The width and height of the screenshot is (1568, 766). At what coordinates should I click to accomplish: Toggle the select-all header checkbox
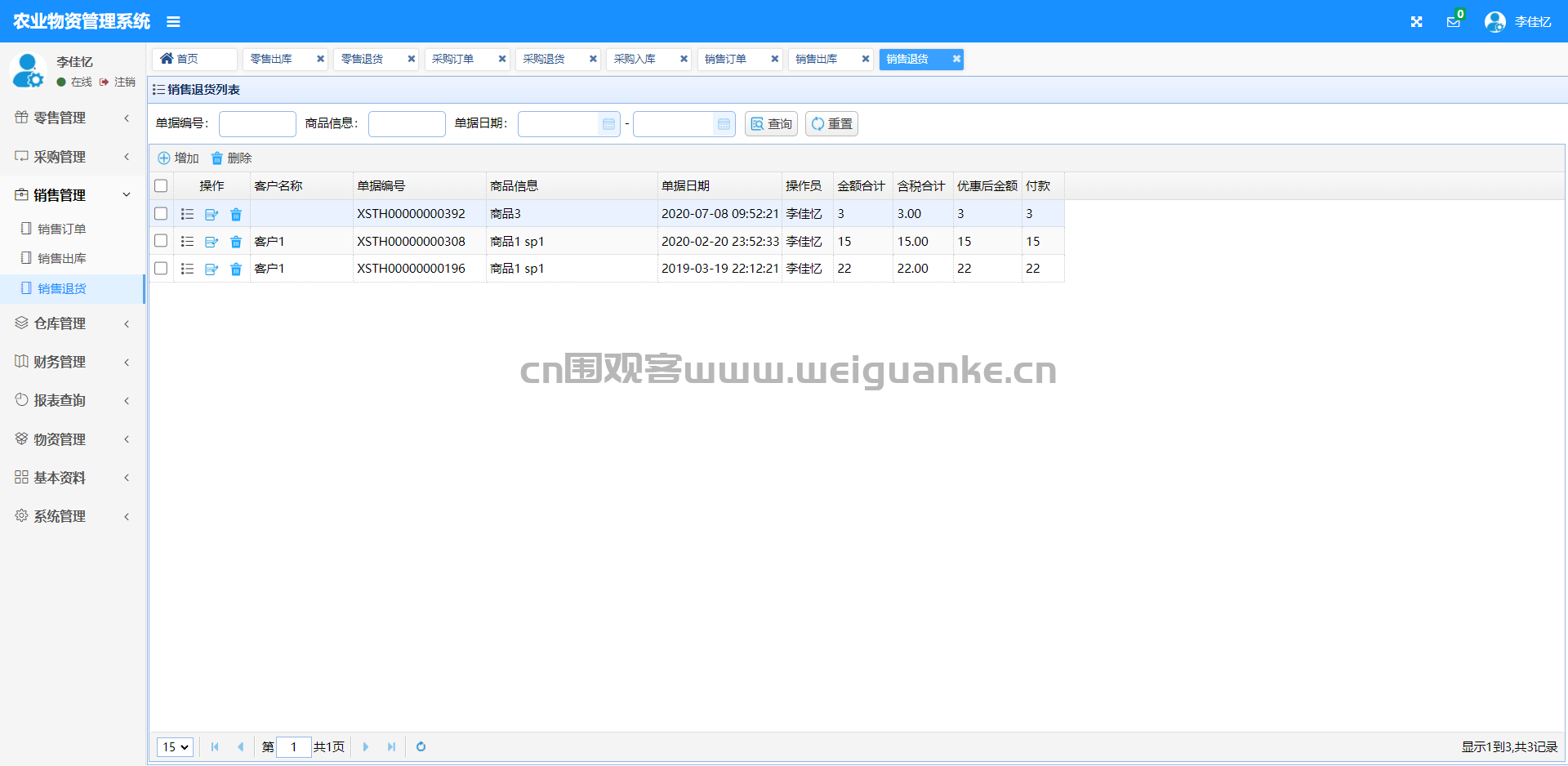pos(161,186)
